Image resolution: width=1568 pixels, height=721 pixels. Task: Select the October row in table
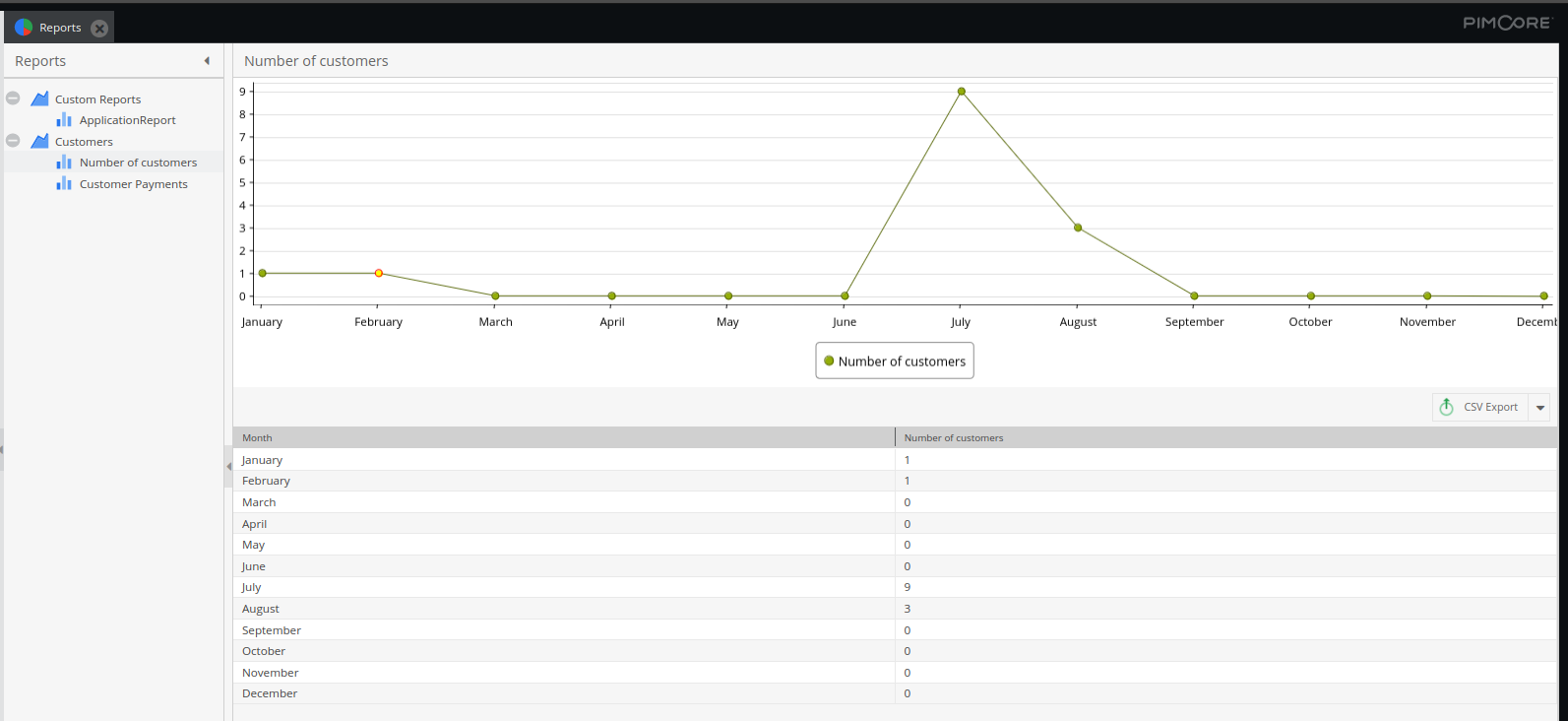(895, 651)
